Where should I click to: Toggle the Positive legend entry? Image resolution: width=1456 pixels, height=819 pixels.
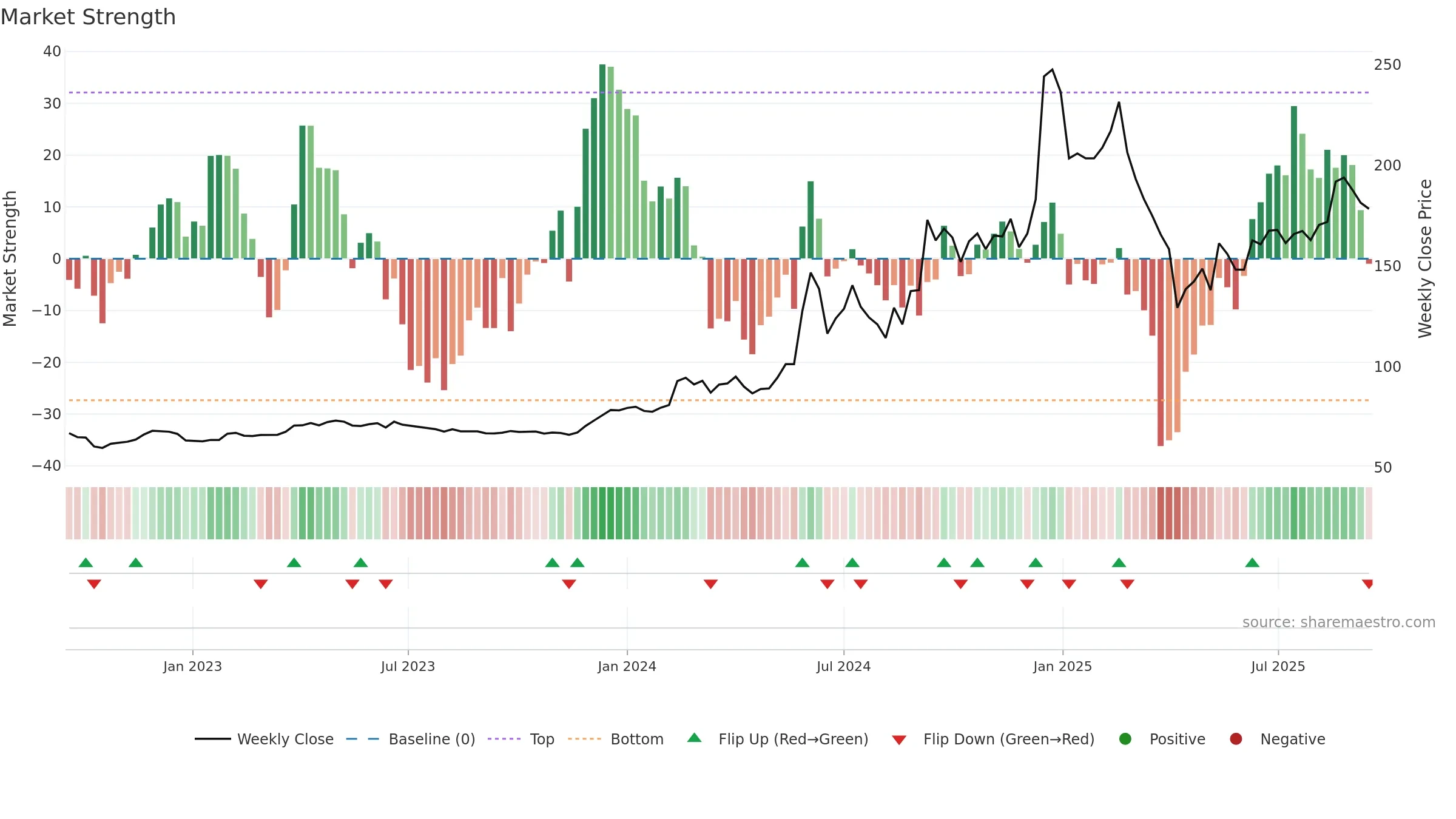pyautogui.click(x=1162, y=739)
